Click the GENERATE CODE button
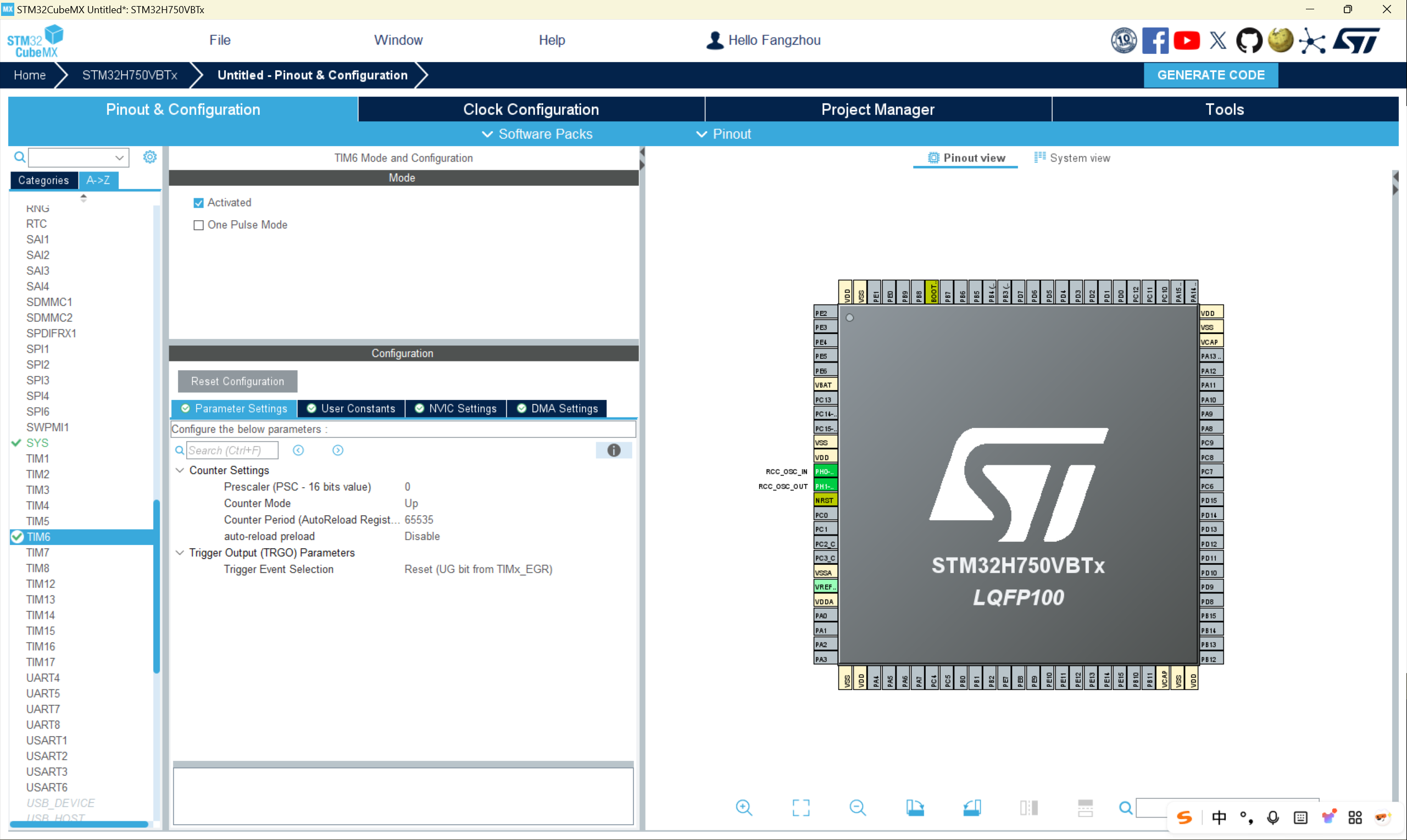 tap(1211, 75)
